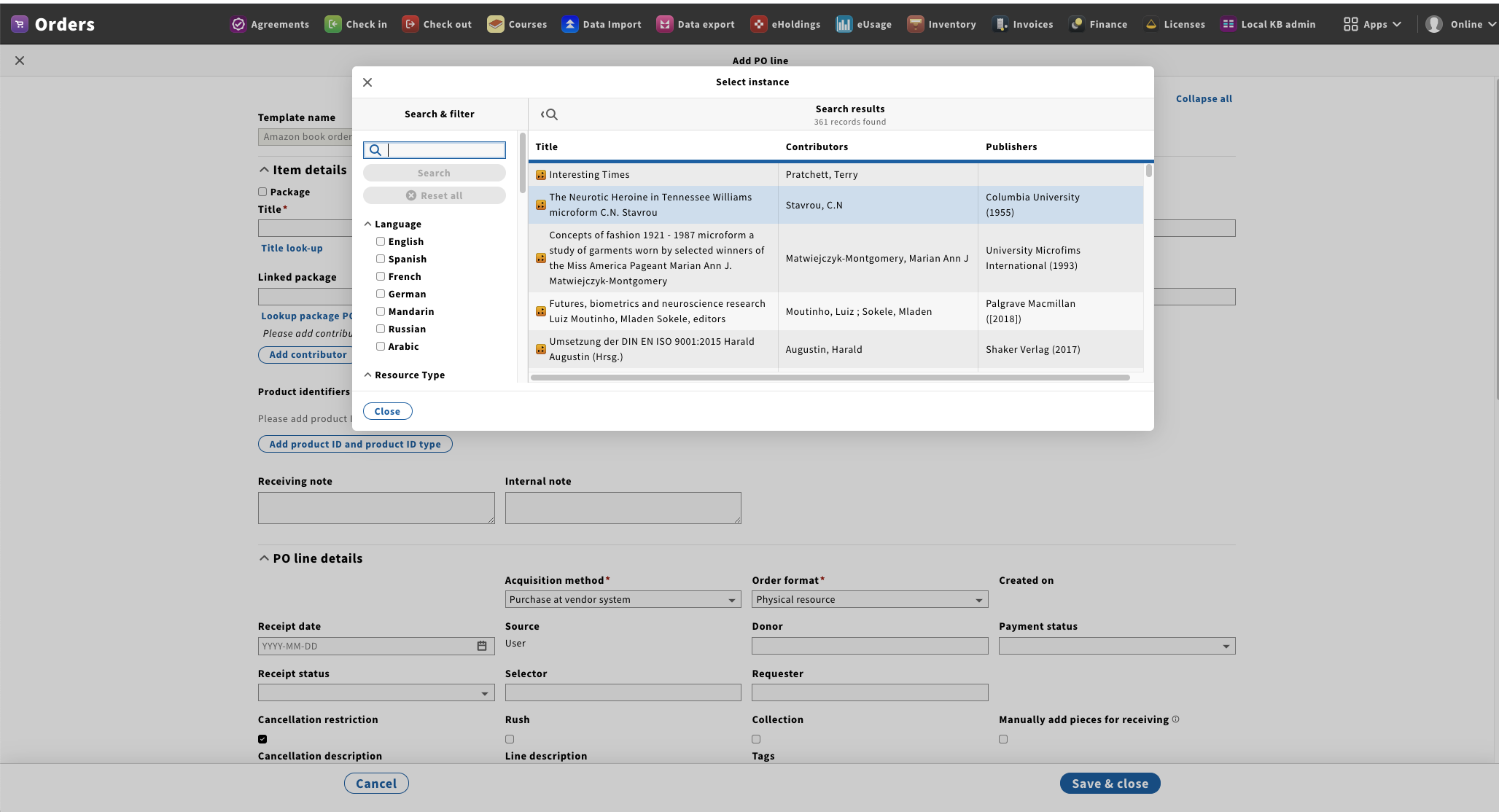Close the Select instance modal
Viewport: 1499px width, 812px height.
[x=367, y=82]
